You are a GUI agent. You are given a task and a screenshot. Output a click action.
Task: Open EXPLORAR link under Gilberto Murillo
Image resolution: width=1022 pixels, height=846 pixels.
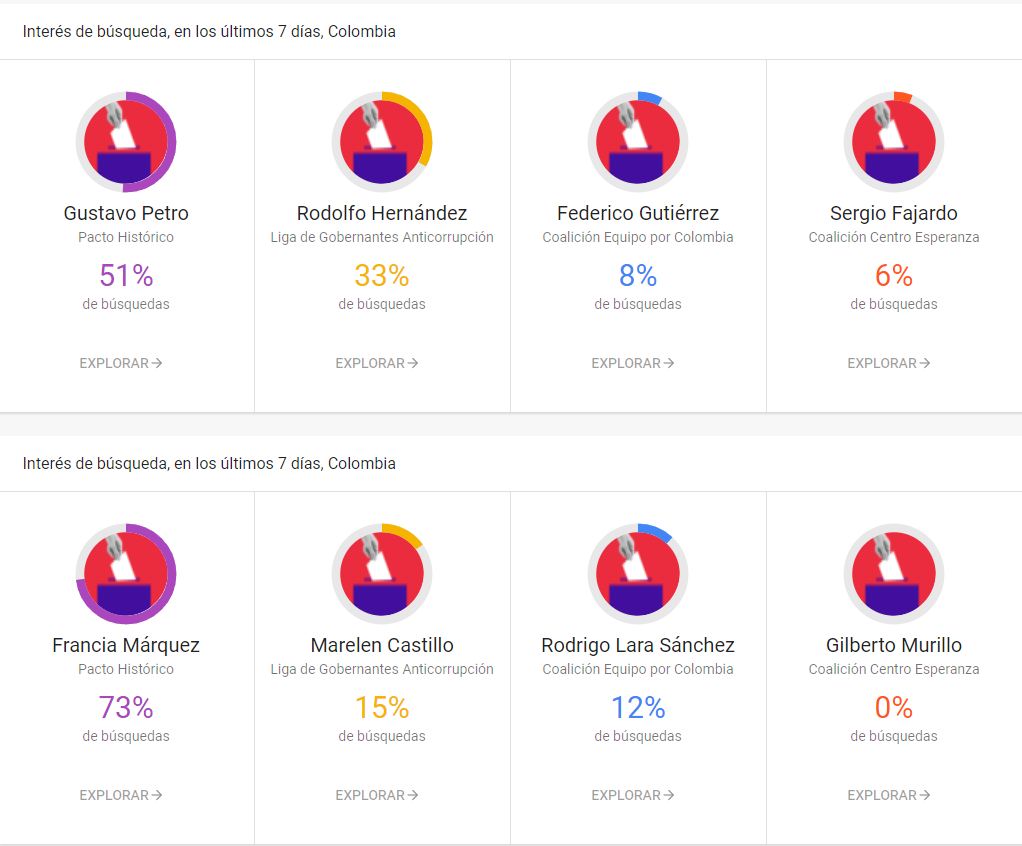coord(889,795)
